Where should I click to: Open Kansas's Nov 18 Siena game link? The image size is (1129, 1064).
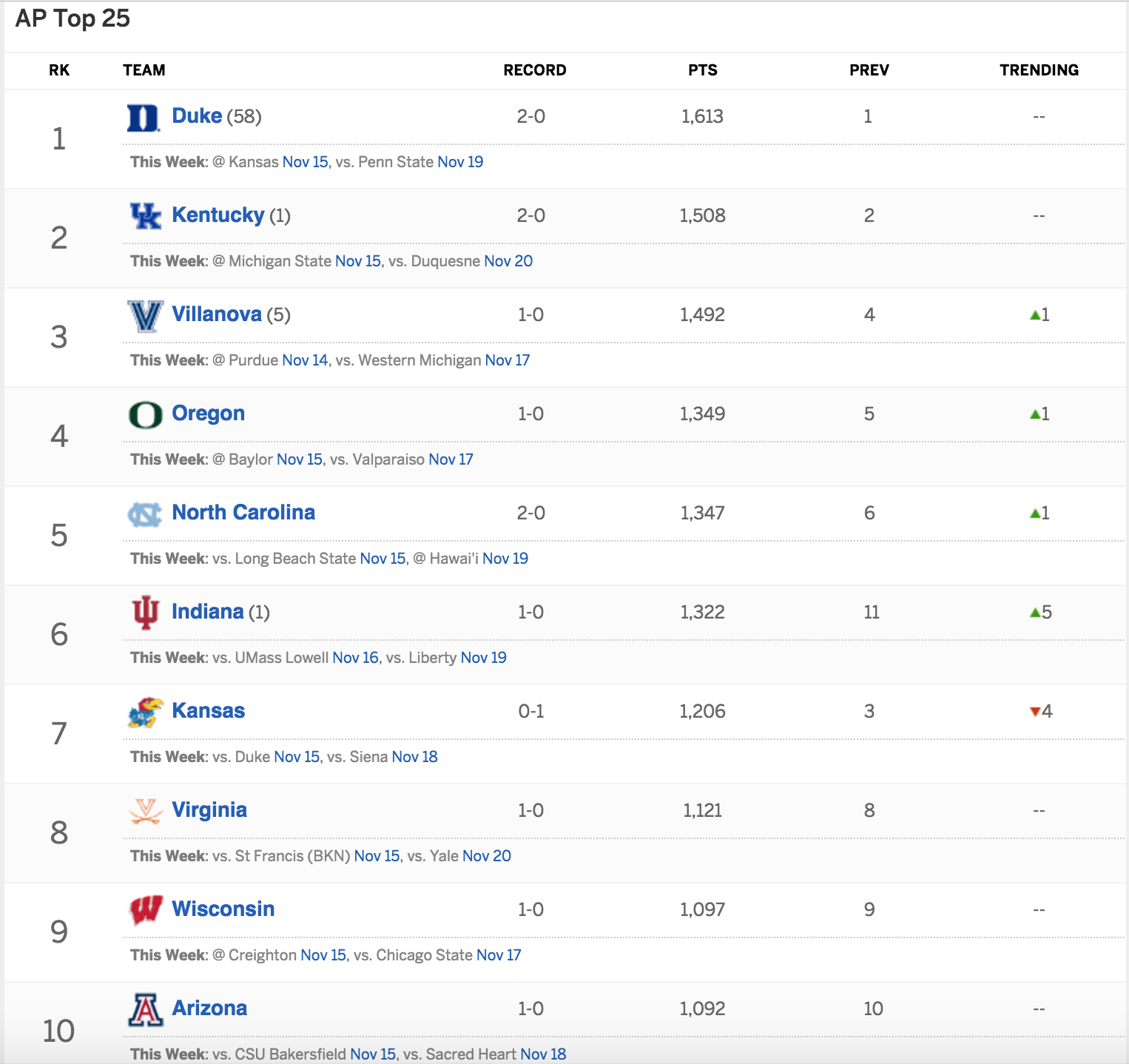coord(414,757)
